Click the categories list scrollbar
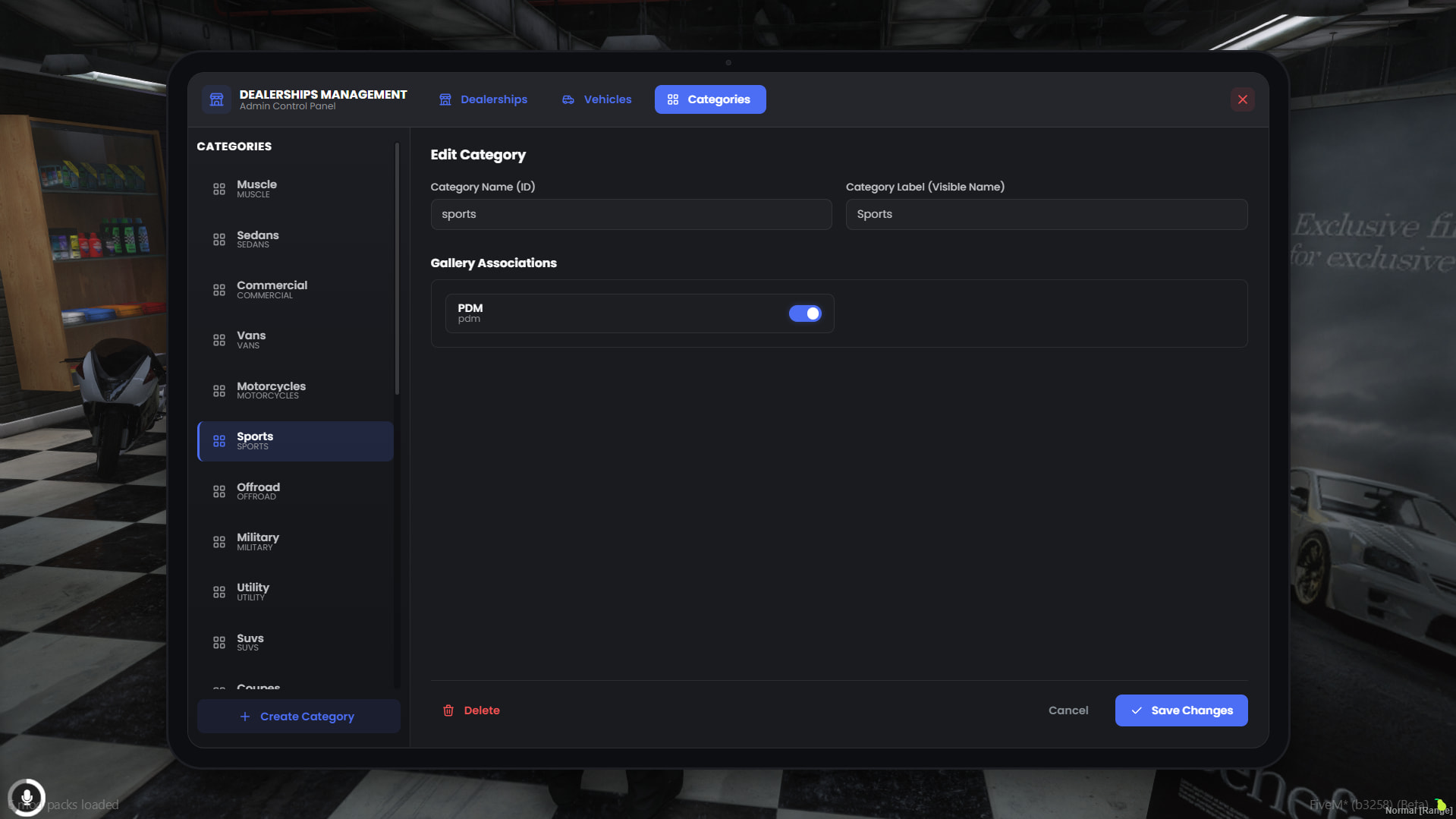The width and height of the screenshot is (1456, 819). (397, 269)
